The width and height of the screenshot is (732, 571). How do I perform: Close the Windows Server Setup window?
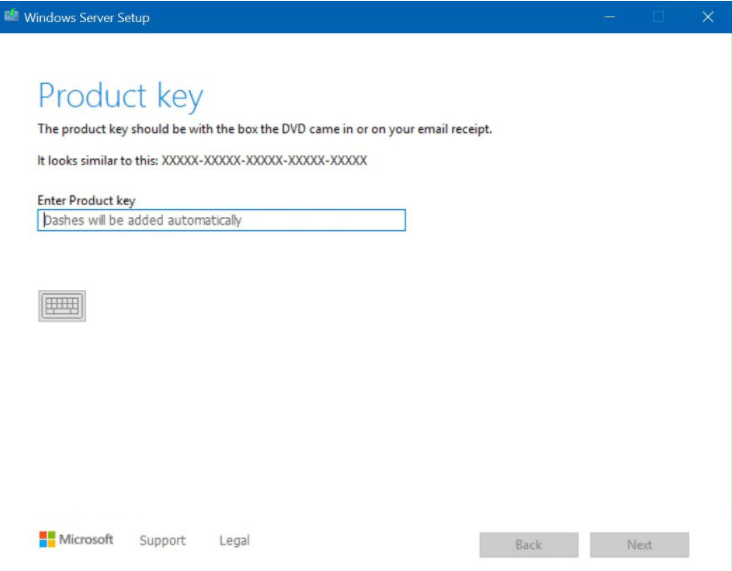pyautogui.click(x=708, y=17)
